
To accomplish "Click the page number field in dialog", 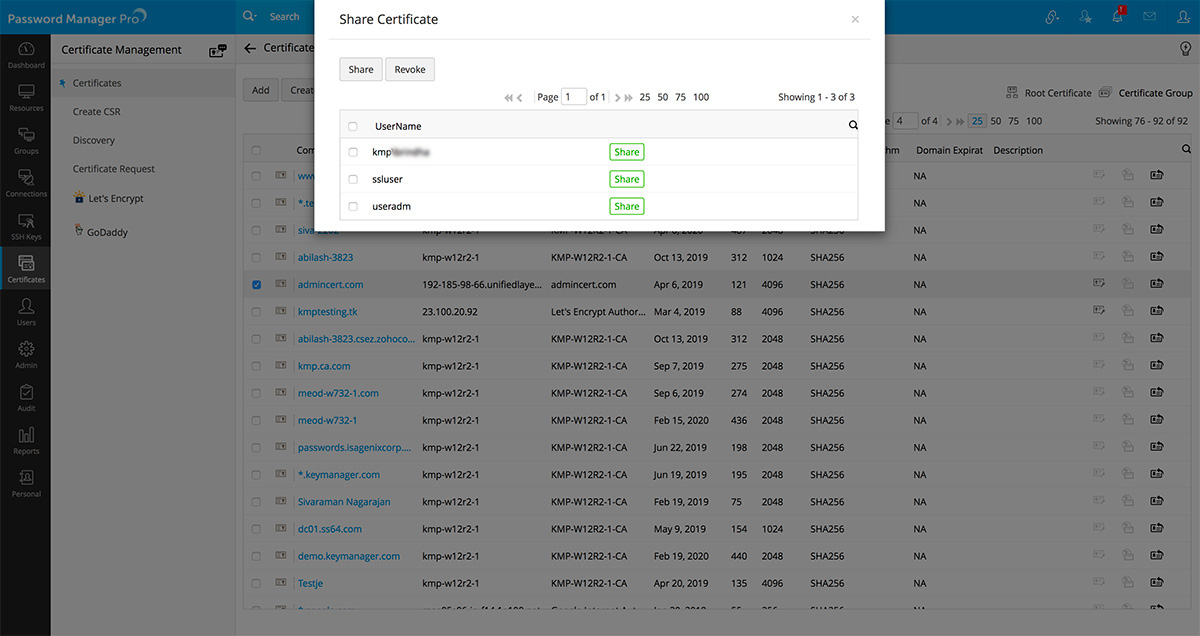I will [573, 97].
